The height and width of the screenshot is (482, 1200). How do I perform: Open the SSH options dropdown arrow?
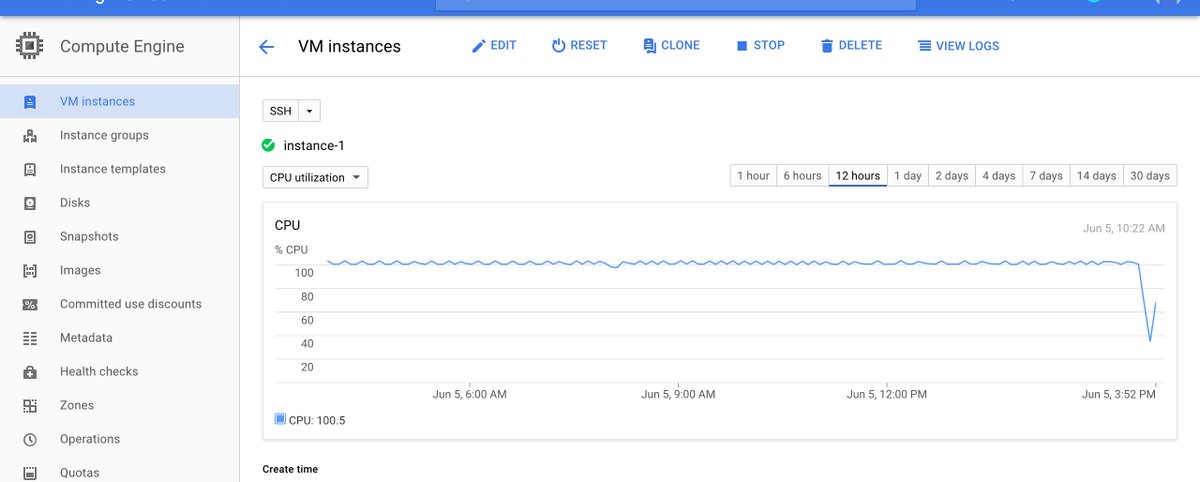click(309, 111)
